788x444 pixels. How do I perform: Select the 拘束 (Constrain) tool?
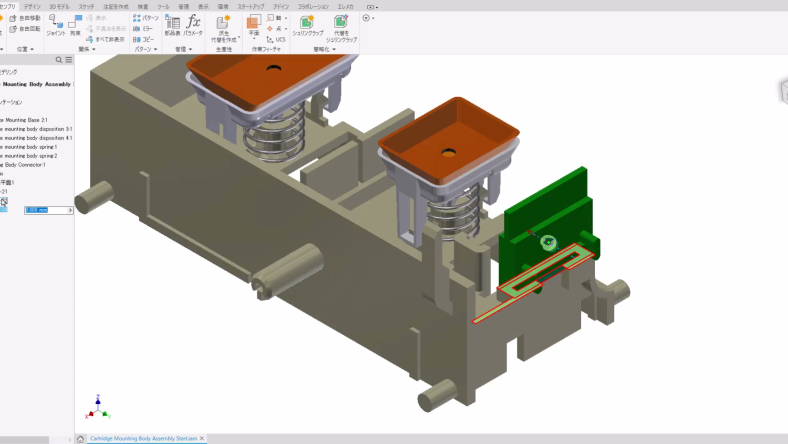(x=75, y=23)
